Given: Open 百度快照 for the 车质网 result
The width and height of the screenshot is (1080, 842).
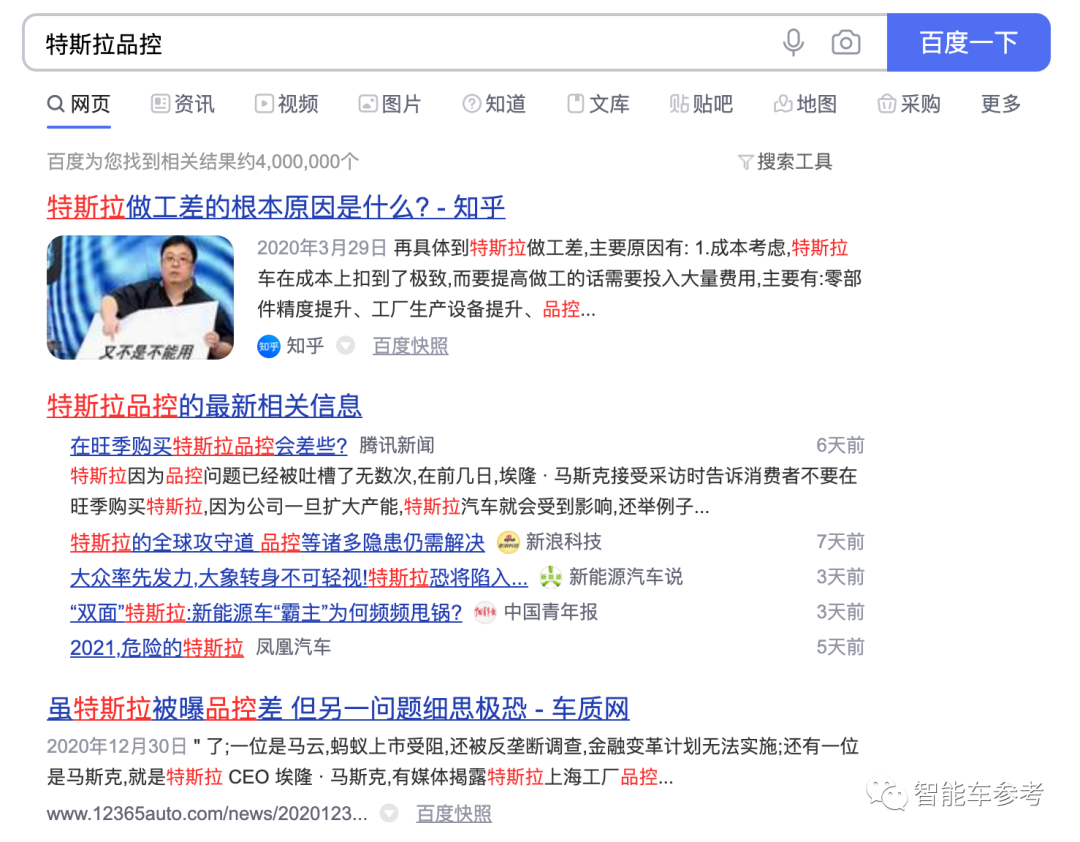Looking at the screenshot, I should 454,814.
